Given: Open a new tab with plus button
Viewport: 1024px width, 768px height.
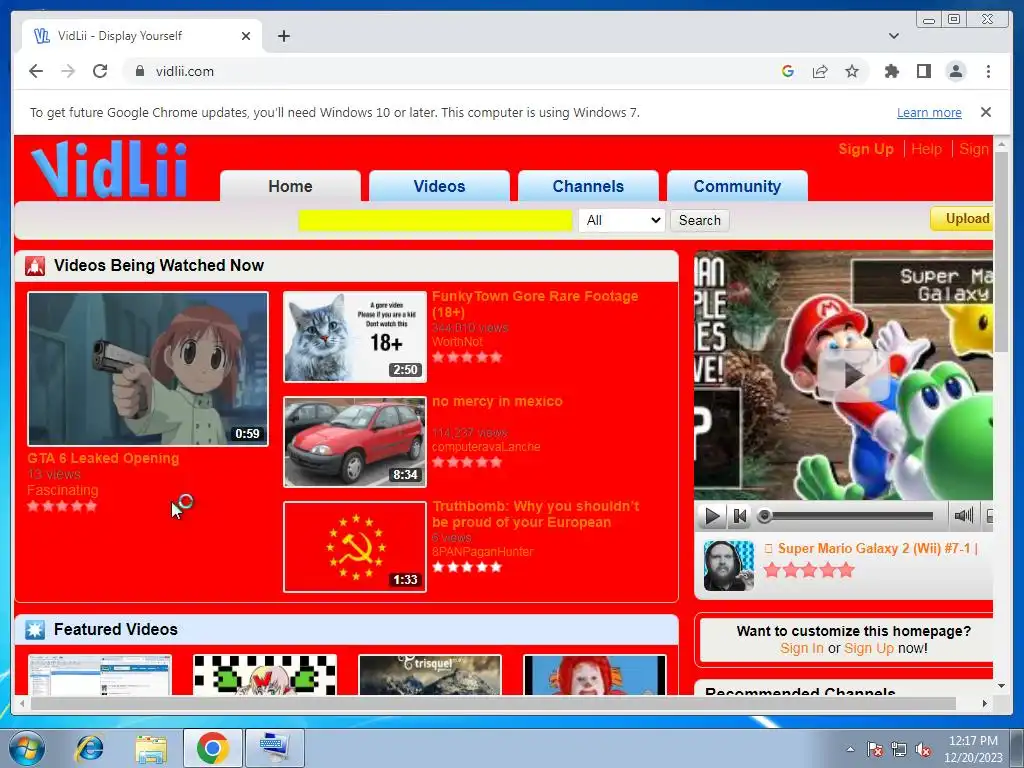Looking at the screenshot, I should tap(283, 36).
